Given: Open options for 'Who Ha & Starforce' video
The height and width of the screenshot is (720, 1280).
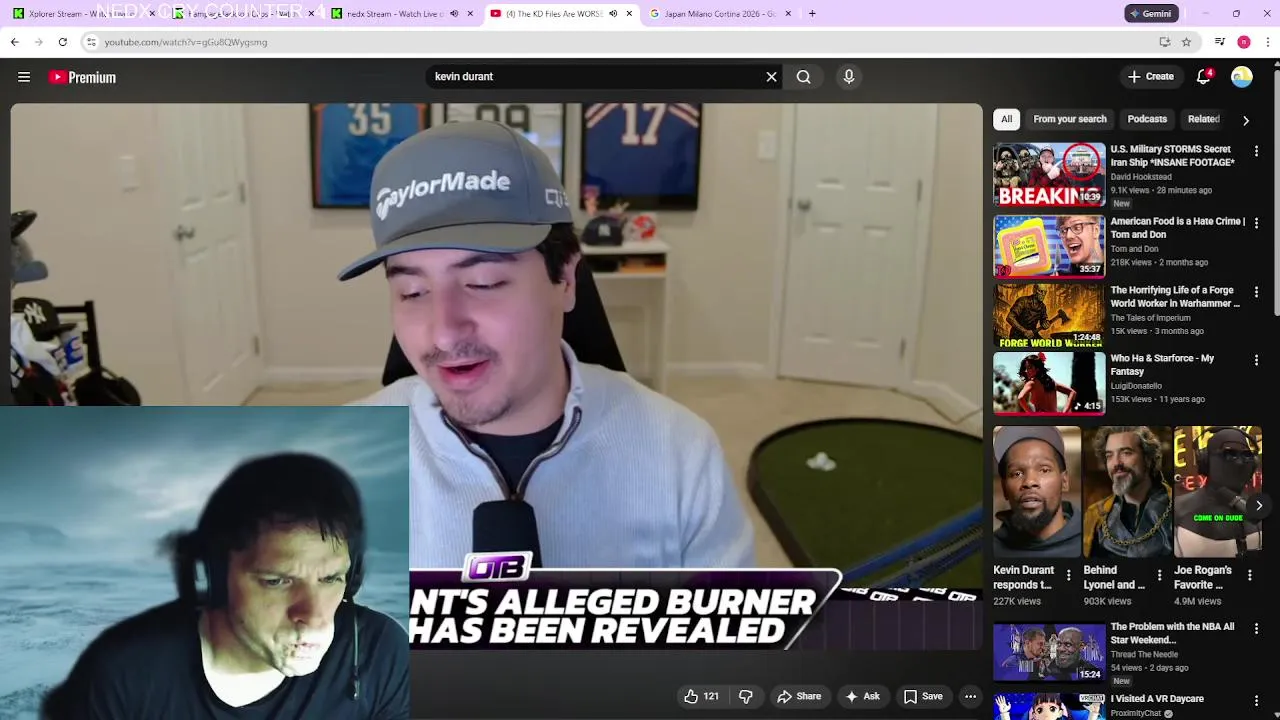Looking at the screenshot, I should click(1257, 360).
